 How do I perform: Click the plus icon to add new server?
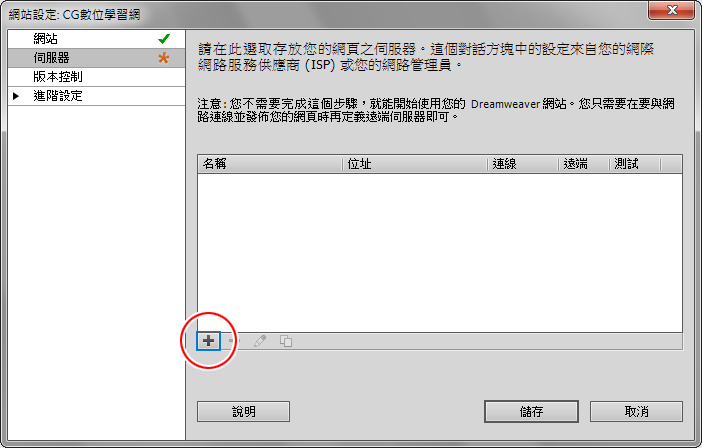pos(208,341)
